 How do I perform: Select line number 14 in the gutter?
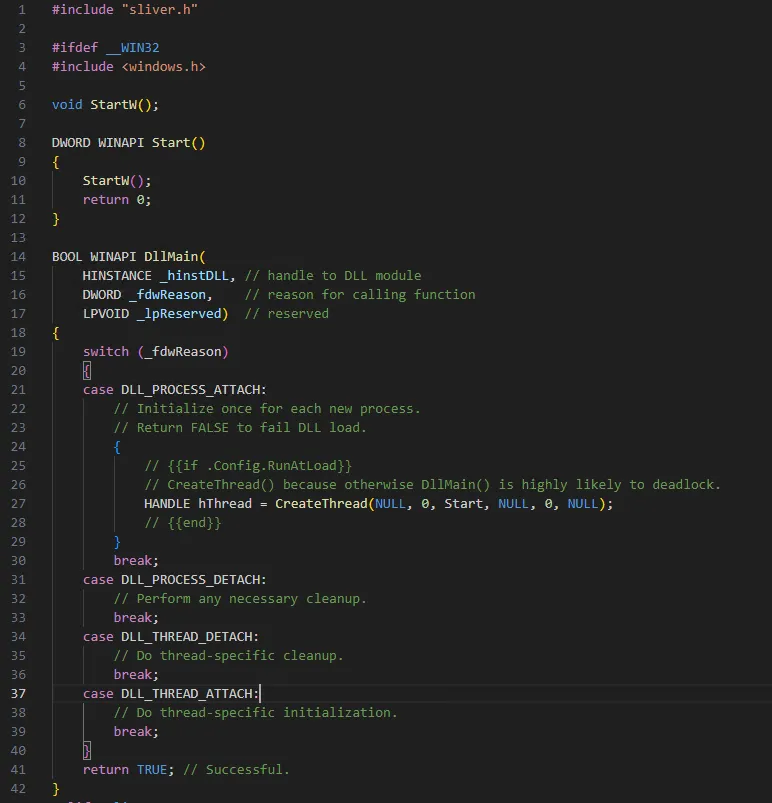(x=18, y=257)
